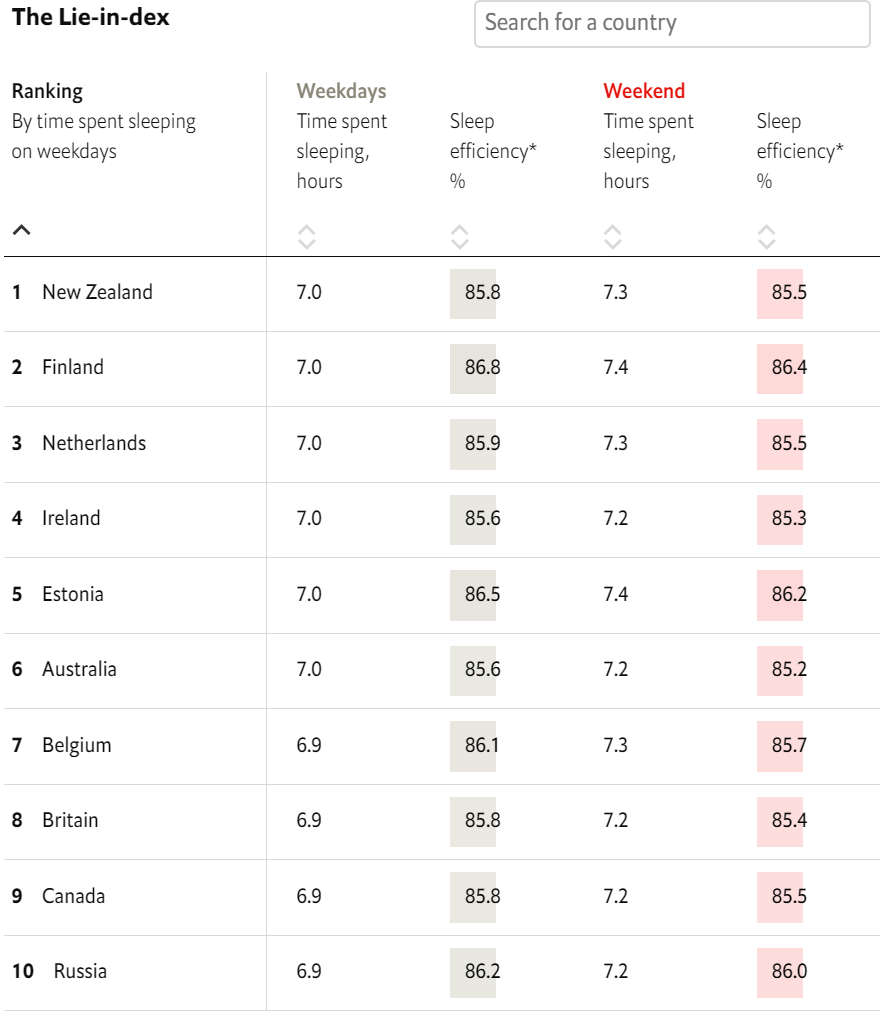Viewport: 891px width, 1033px height.
Task: Select the Netherlands row
Action: pyautogui.click(x=94, y=443)
